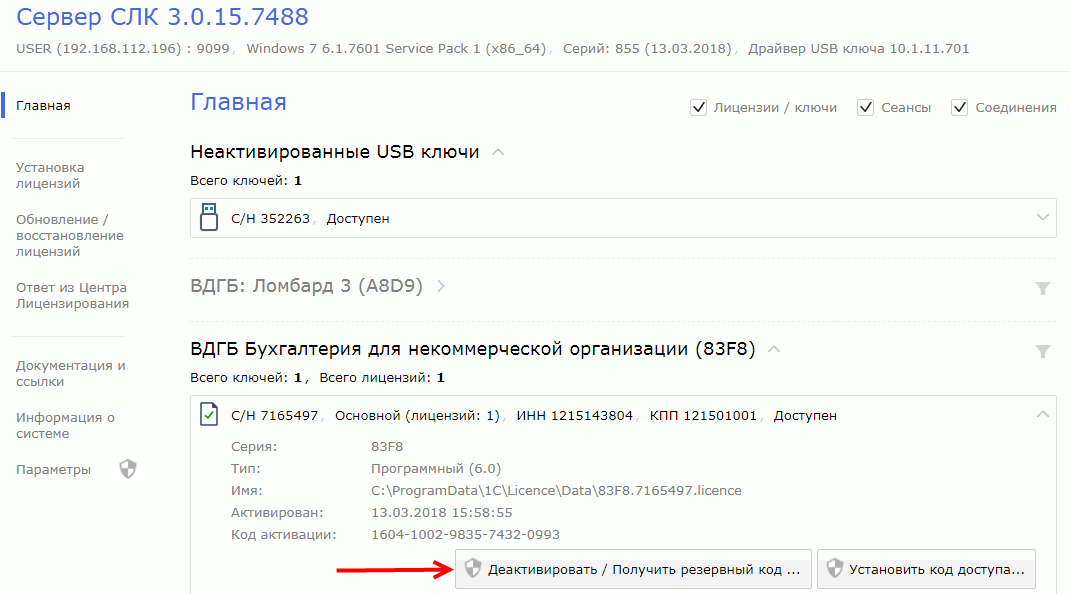Click the ВДГБ: Ломбард 3 (A8D9) heading
1070x594 pixels.
coord(306,285)
